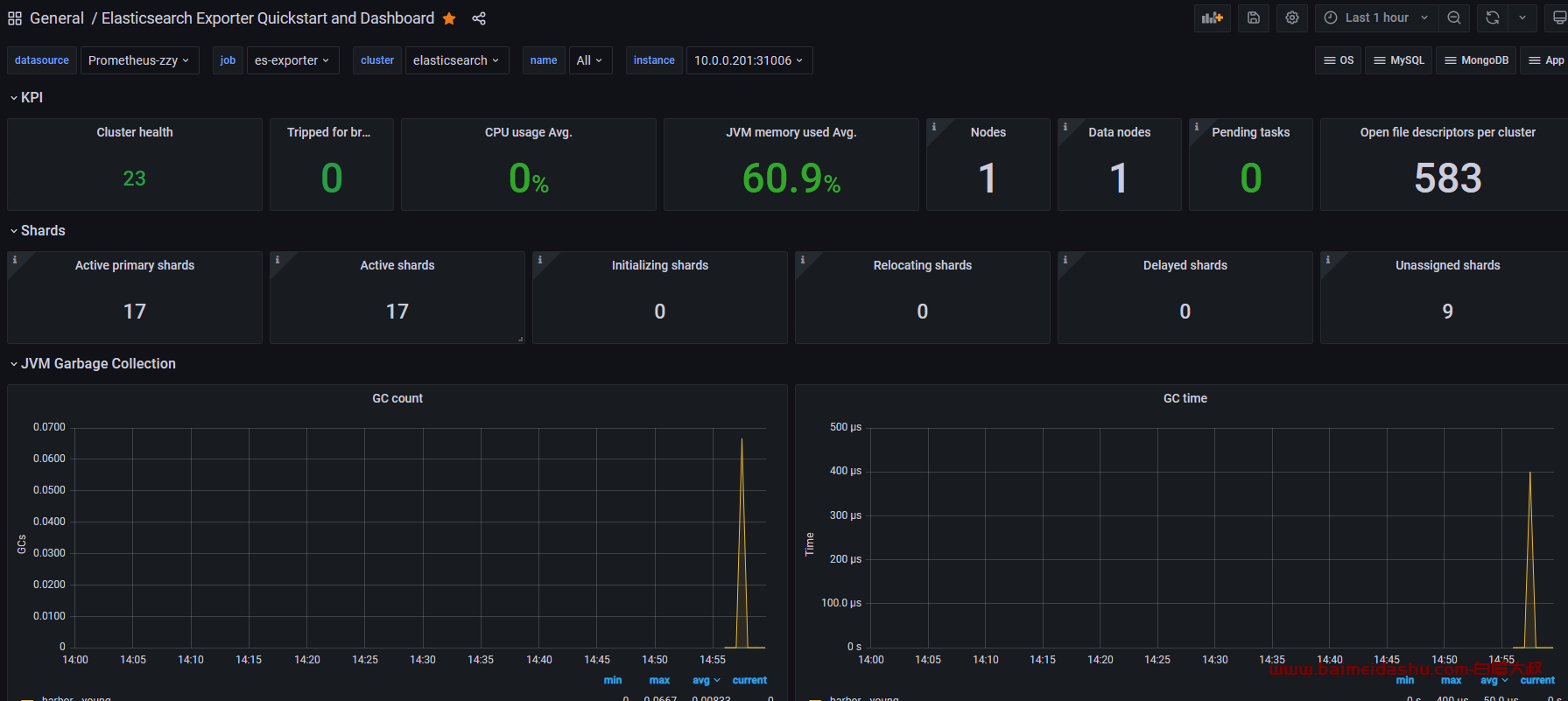The width and height of the screenshot is (1568, 701).
Task: Show info for Relocating shards panel
Action: pos(802,260)
